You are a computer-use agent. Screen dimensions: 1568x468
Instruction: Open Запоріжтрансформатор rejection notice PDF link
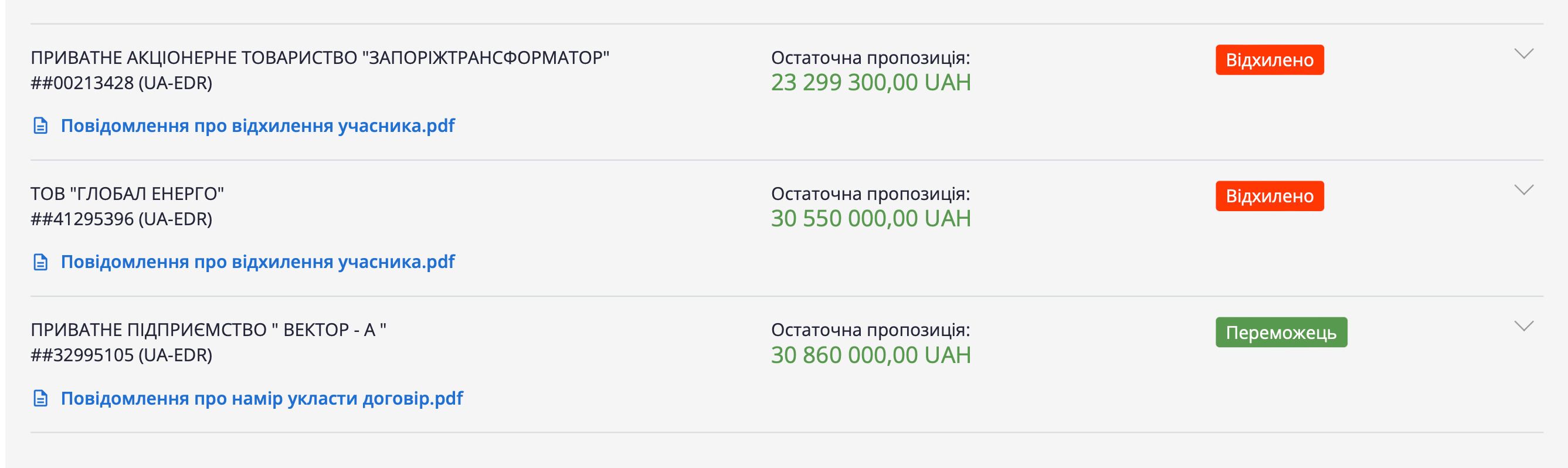257,126
